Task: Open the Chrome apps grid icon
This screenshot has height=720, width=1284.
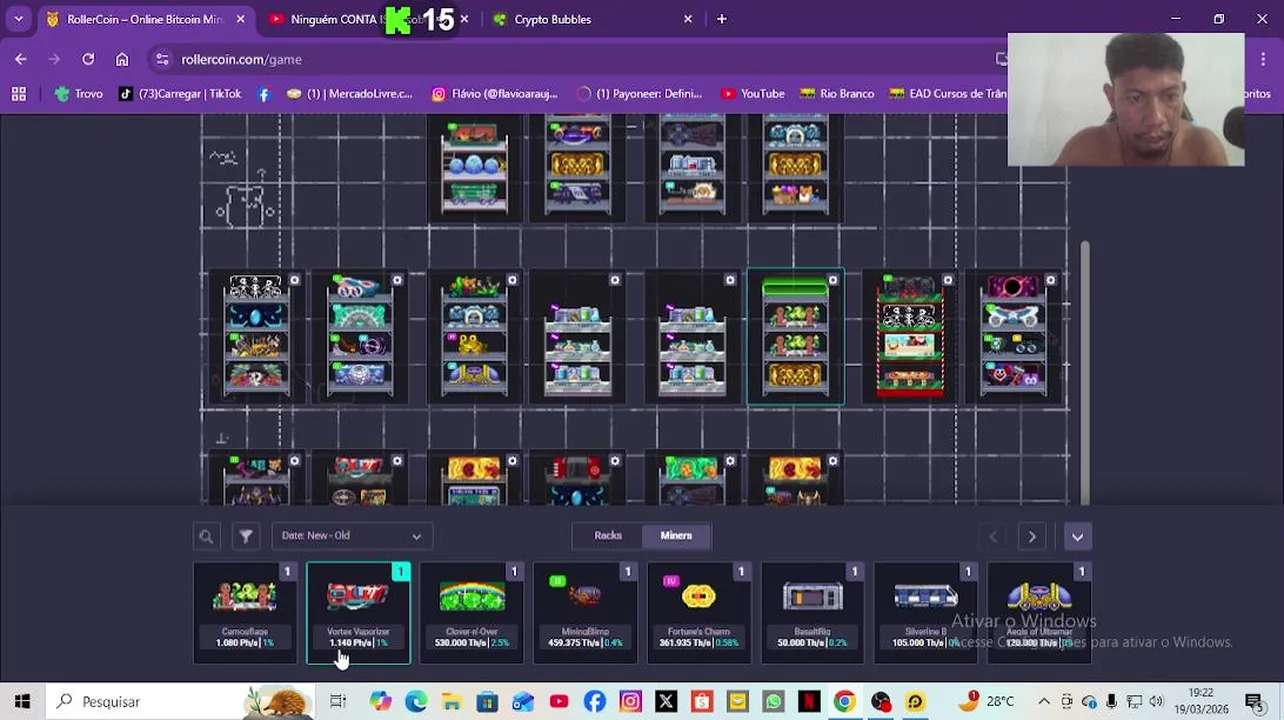Action: tap(18, 93)
